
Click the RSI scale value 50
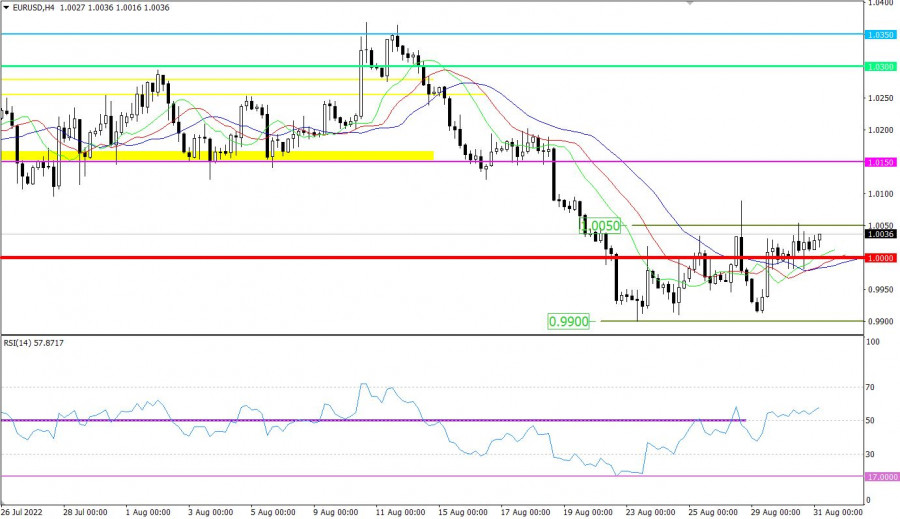(870, 421)
